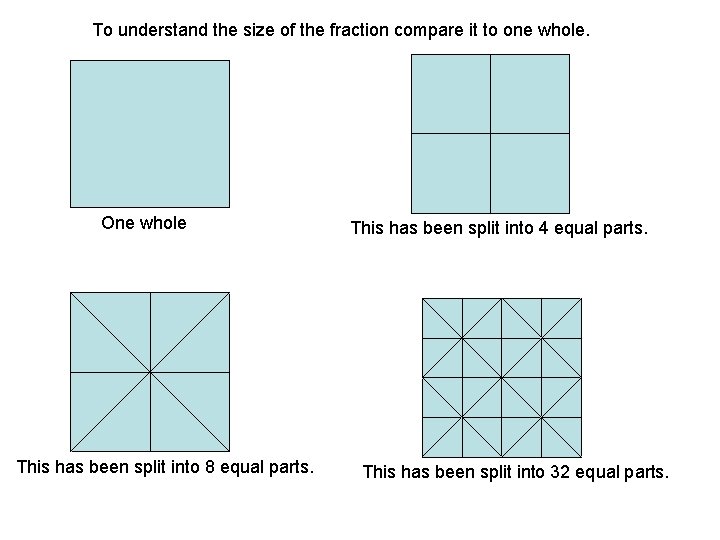Screen dimensions: 720x540
Task: Select the 'One whole' caption text
Action: click(x=144, y=223)
